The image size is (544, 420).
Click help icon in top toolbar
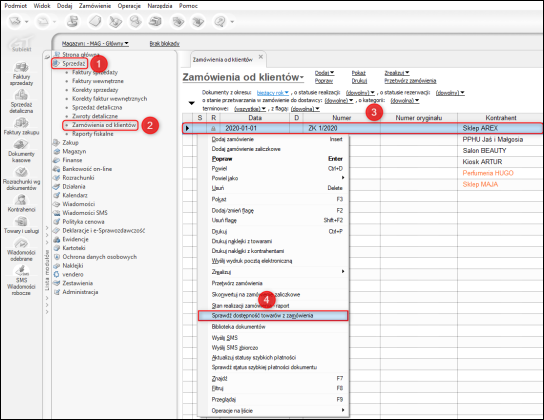[220, 22]
